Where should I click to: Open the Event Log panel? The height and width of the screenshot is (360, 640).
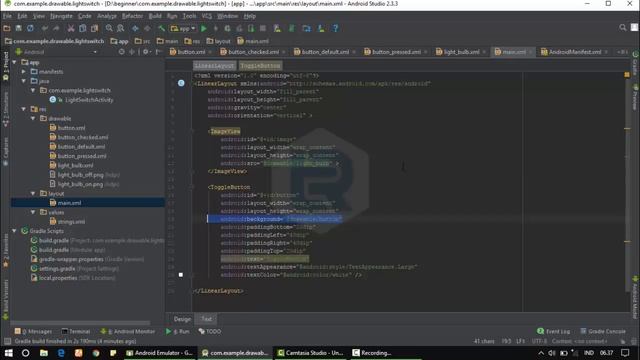(x=553, y=331)
